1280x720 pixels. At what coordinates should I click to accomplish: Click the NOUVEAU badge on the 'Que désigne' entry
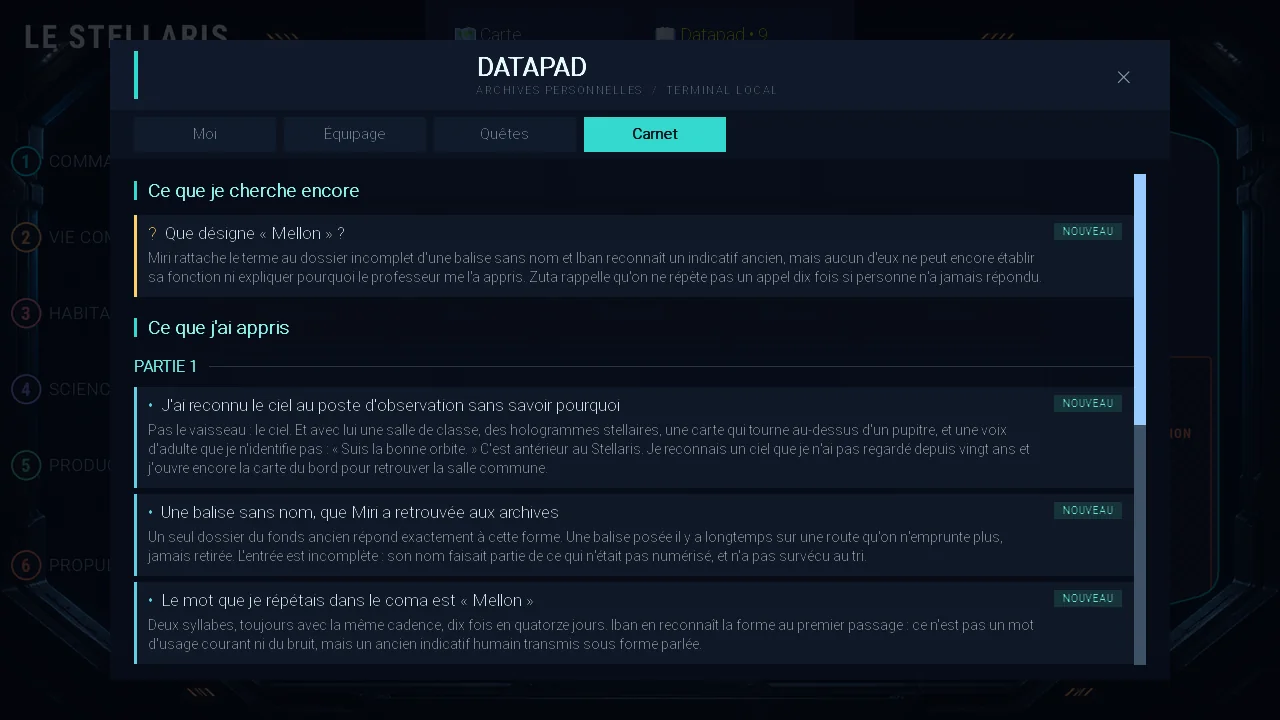(x=1088, y=231)
